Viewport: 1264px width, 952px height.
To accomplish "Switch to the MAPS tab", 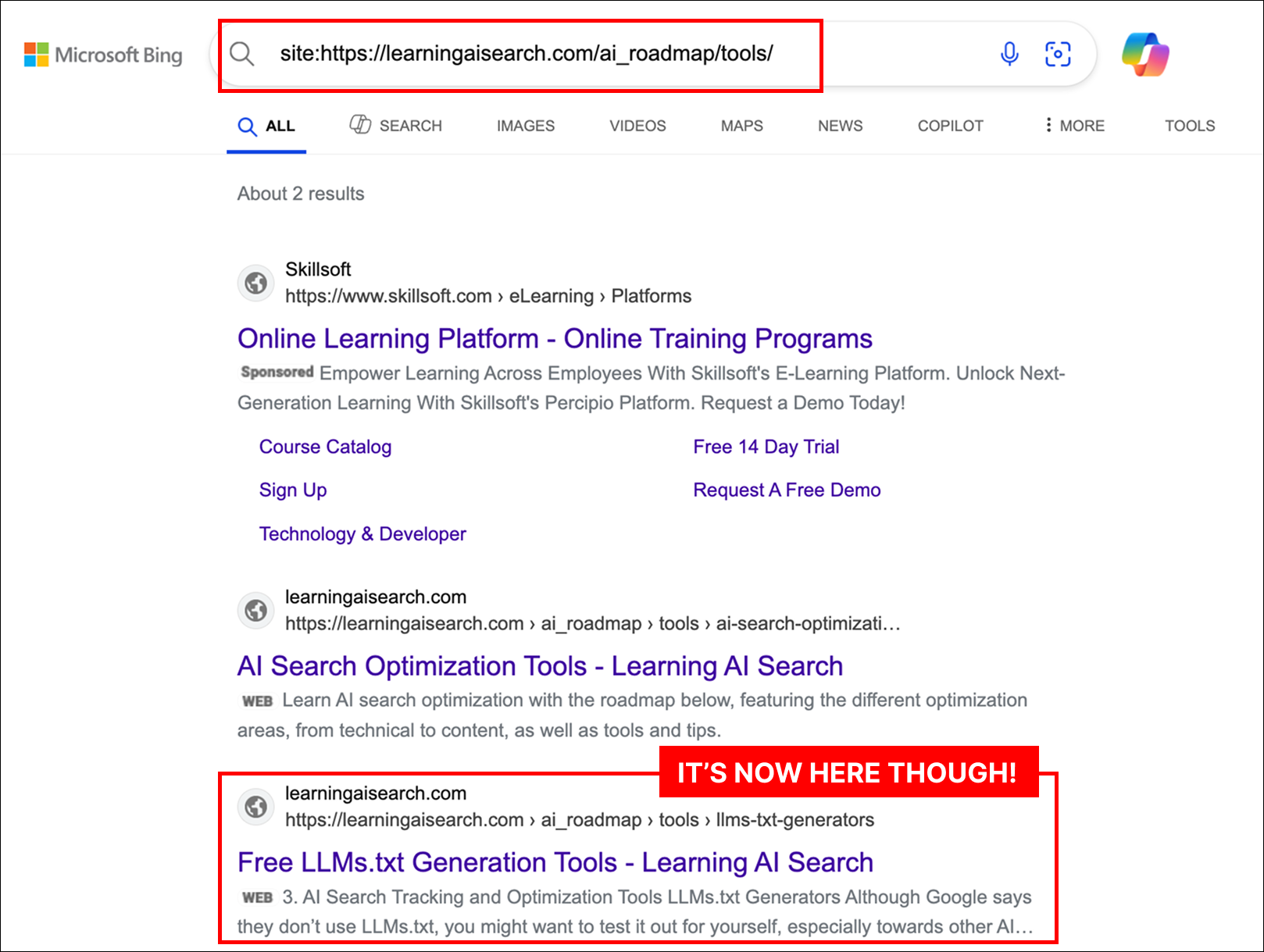I will 742,126.
